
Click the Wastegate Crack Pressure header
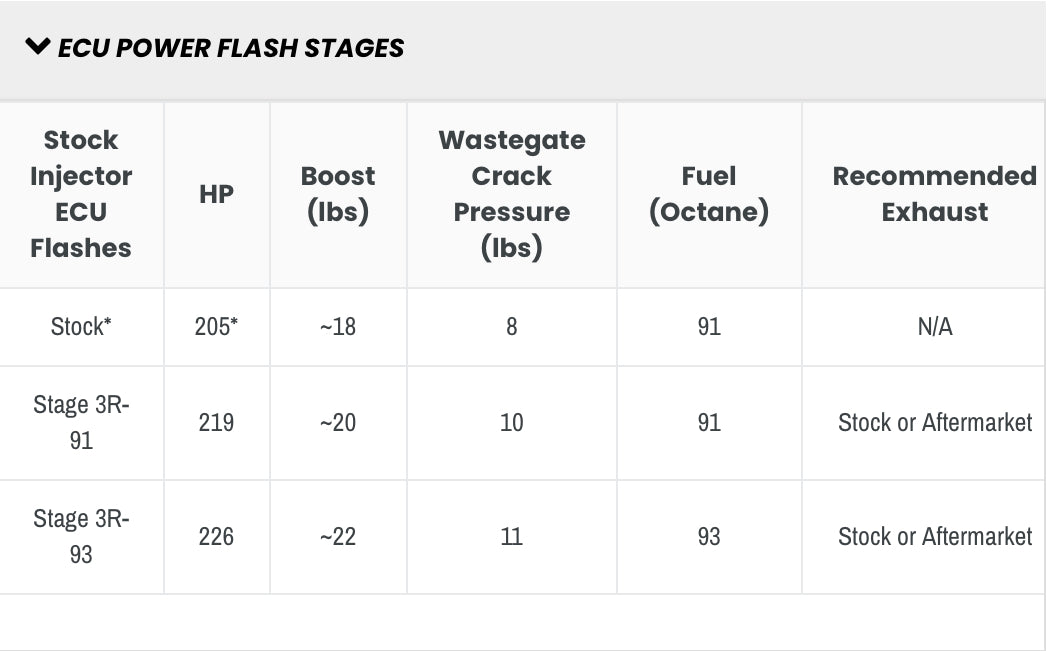click(511, 194)
